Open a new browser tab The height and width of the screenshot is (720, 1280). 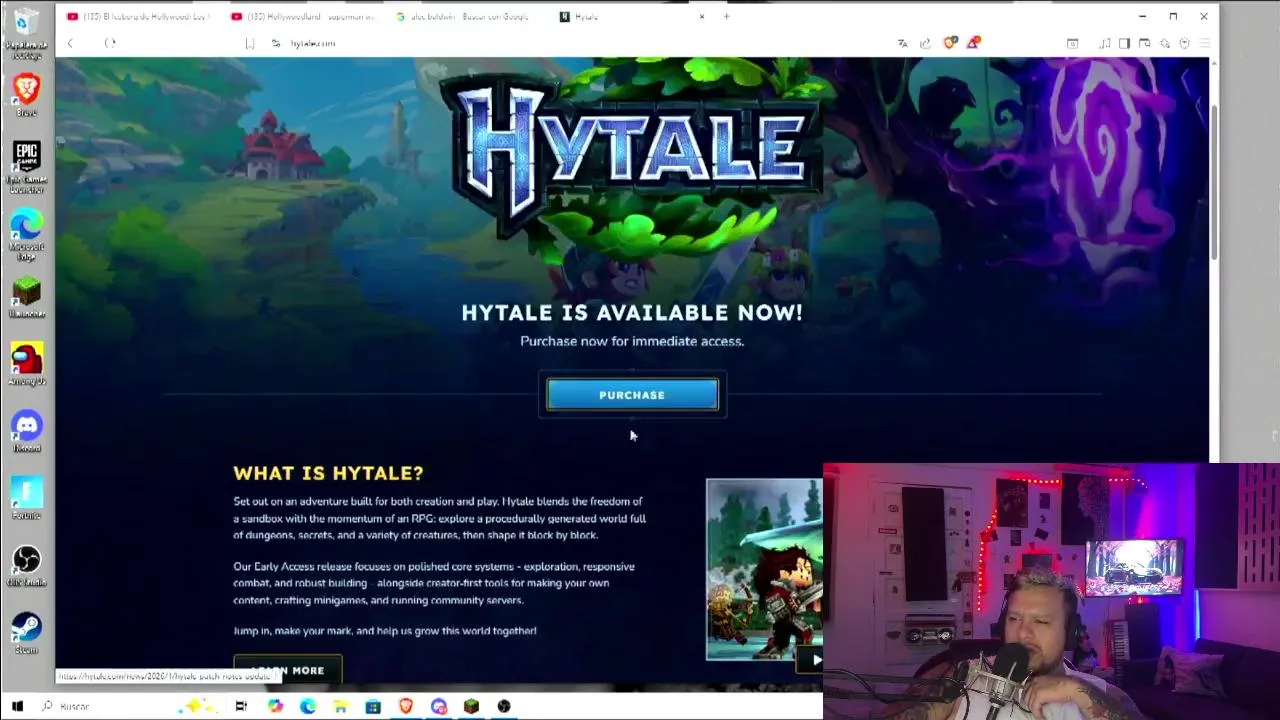coord(727,16)
